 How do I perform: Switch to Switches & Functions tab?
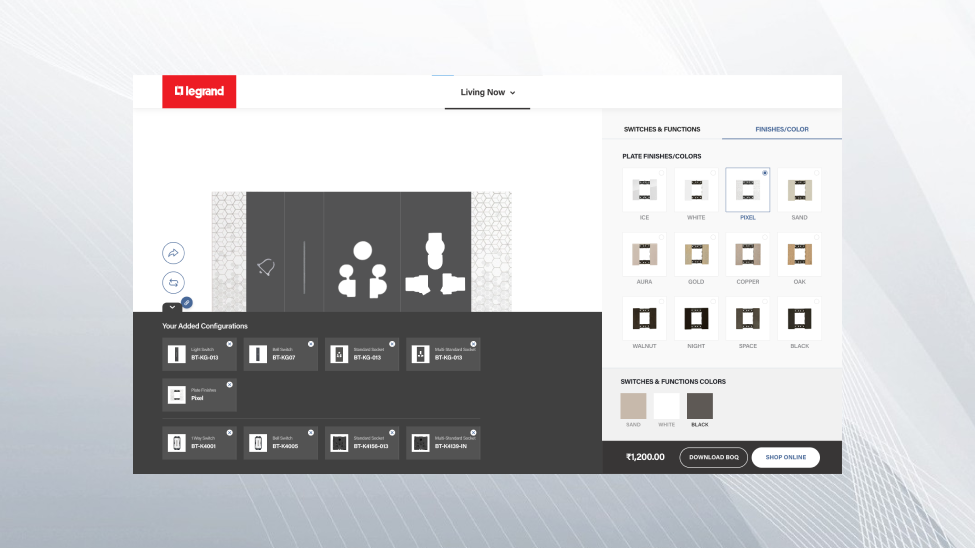[661, 129]
